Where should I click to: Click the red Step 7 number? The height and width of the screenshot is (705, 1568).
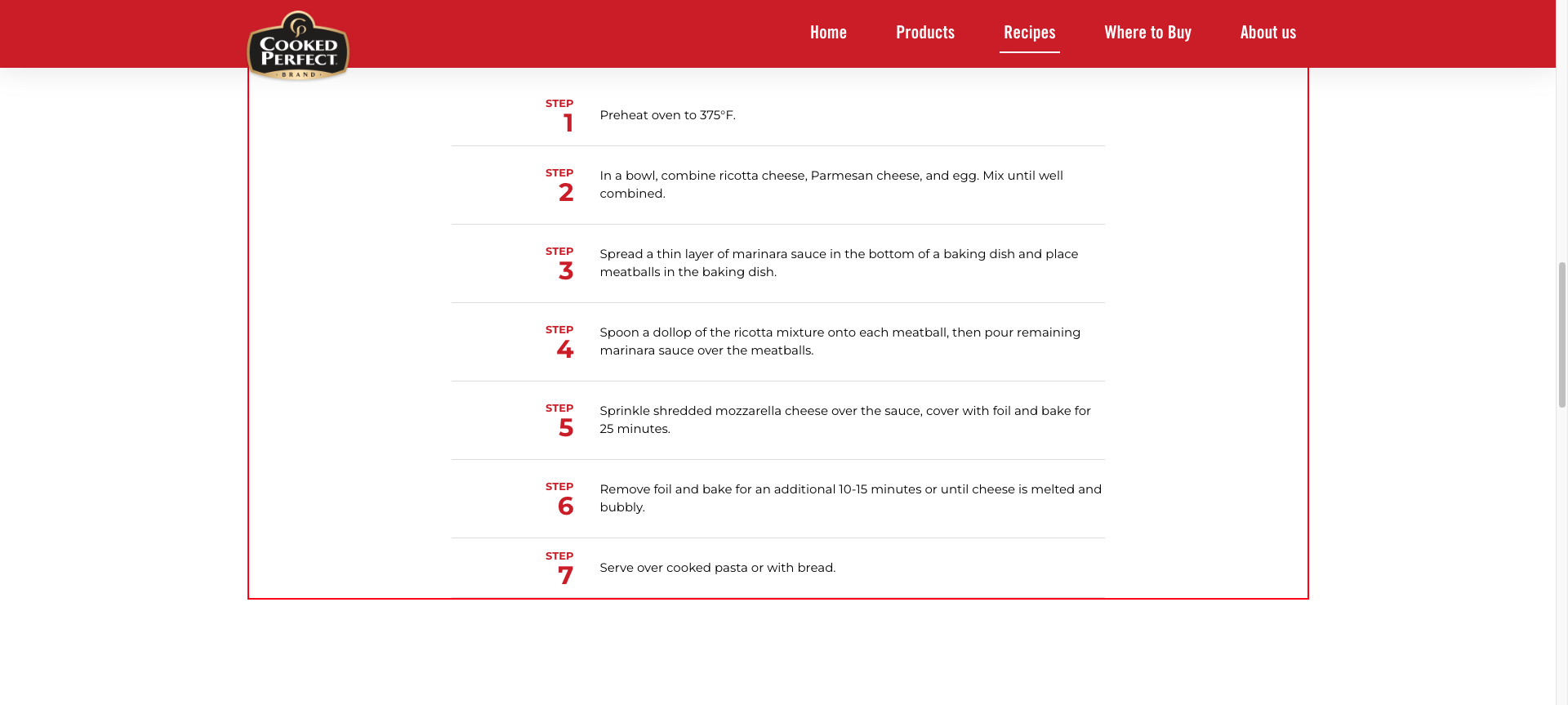pos(566,576)
